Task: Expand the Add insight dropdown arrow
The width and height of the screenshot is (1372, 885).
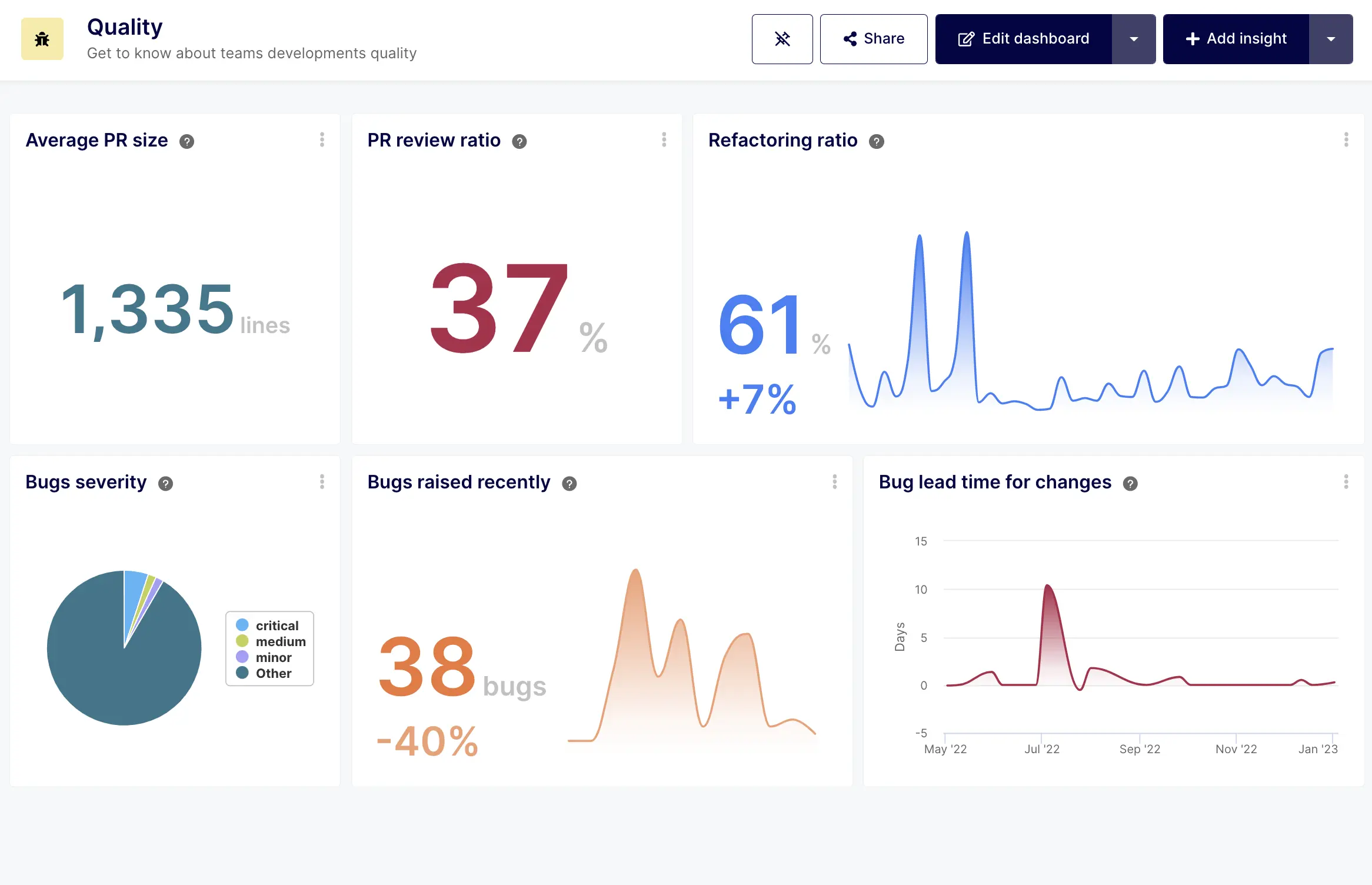Action: [x=1330, y=39]
